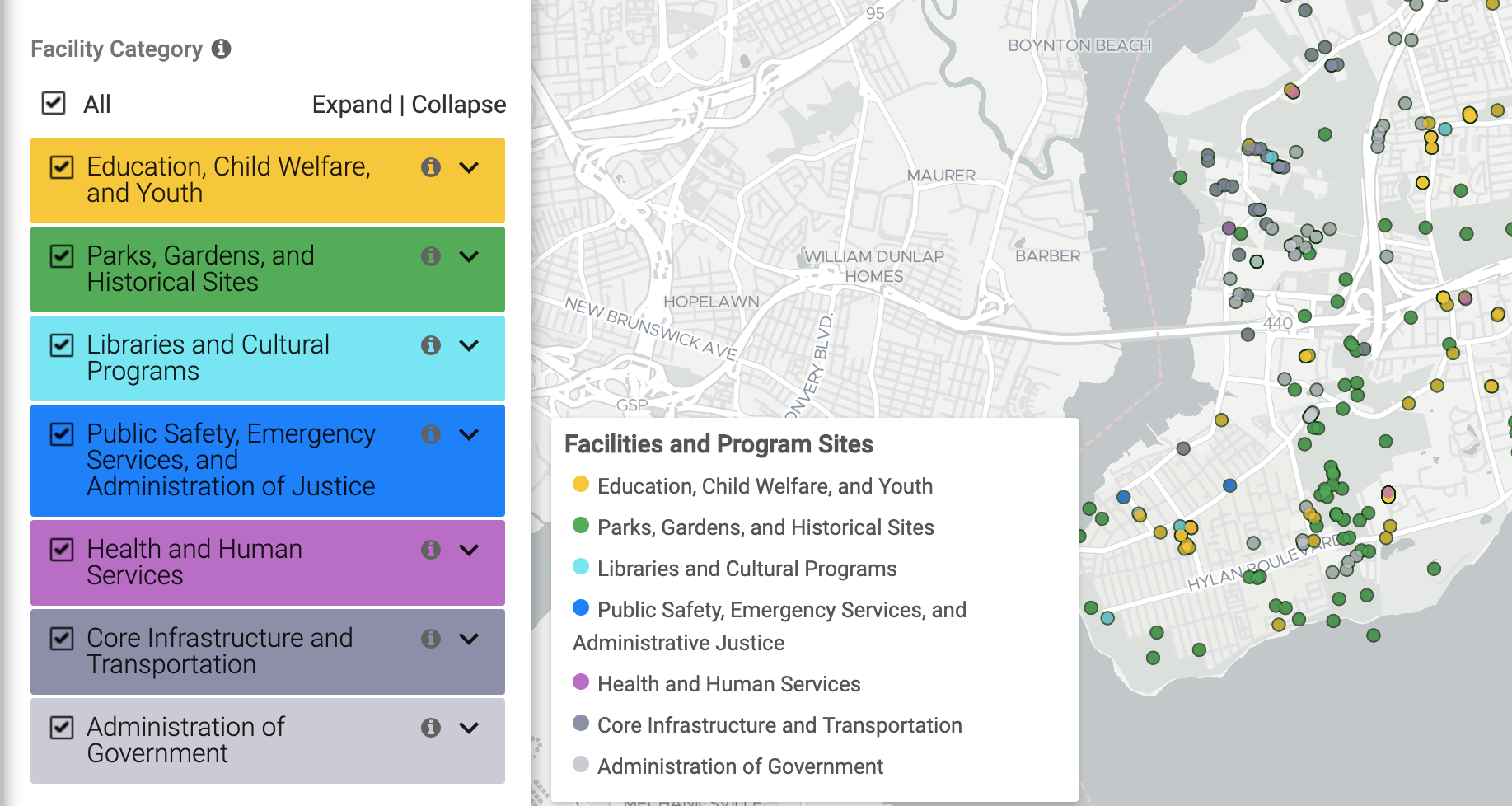This screenshot has width=1512, height=806.
Task: Open the Parks, Gardens, and Historical Sites chevron
Action: 470,256
